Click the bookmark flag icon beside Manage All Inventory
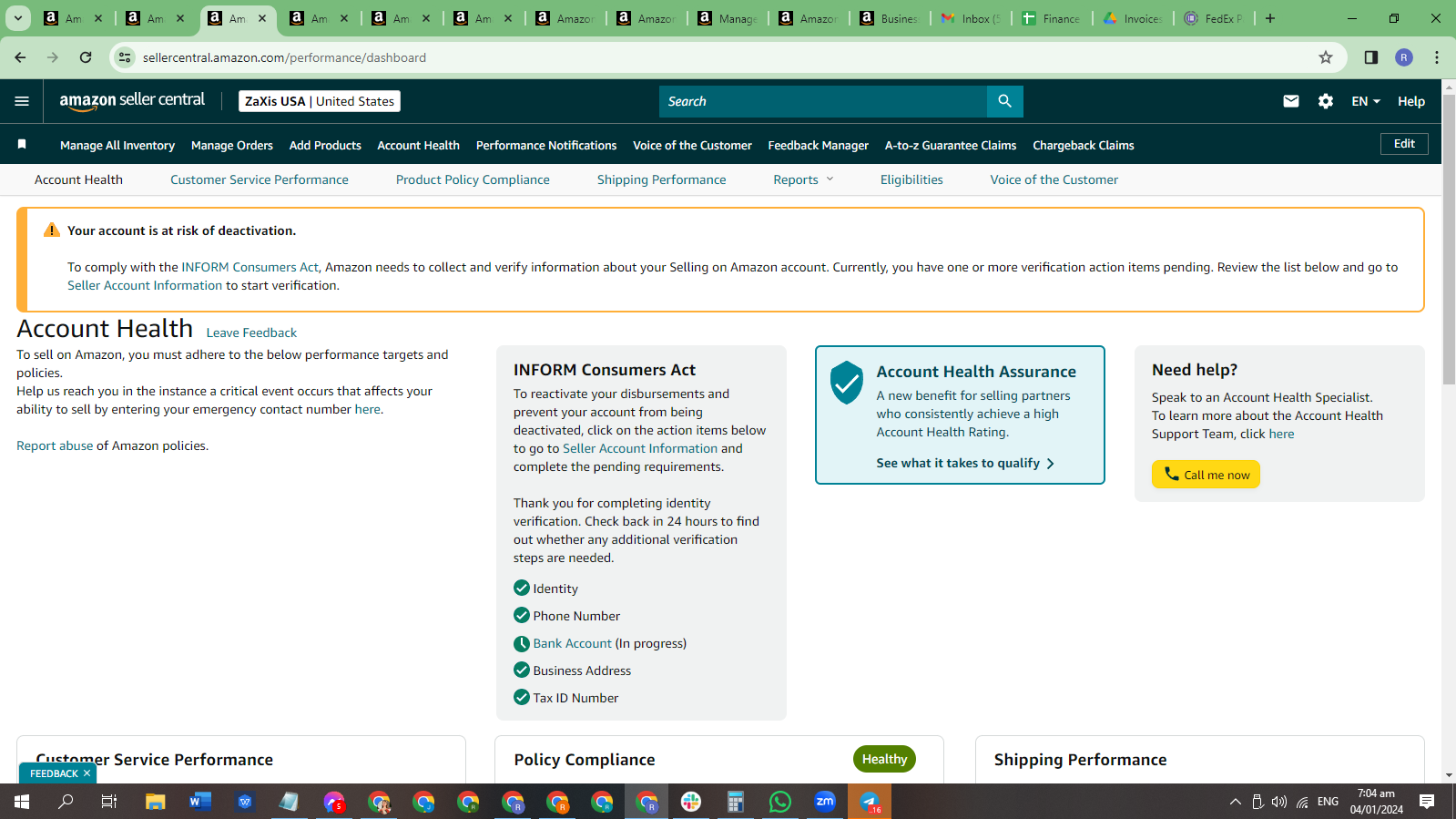Viewport: 1456px width, 819px height. (22, 144)
